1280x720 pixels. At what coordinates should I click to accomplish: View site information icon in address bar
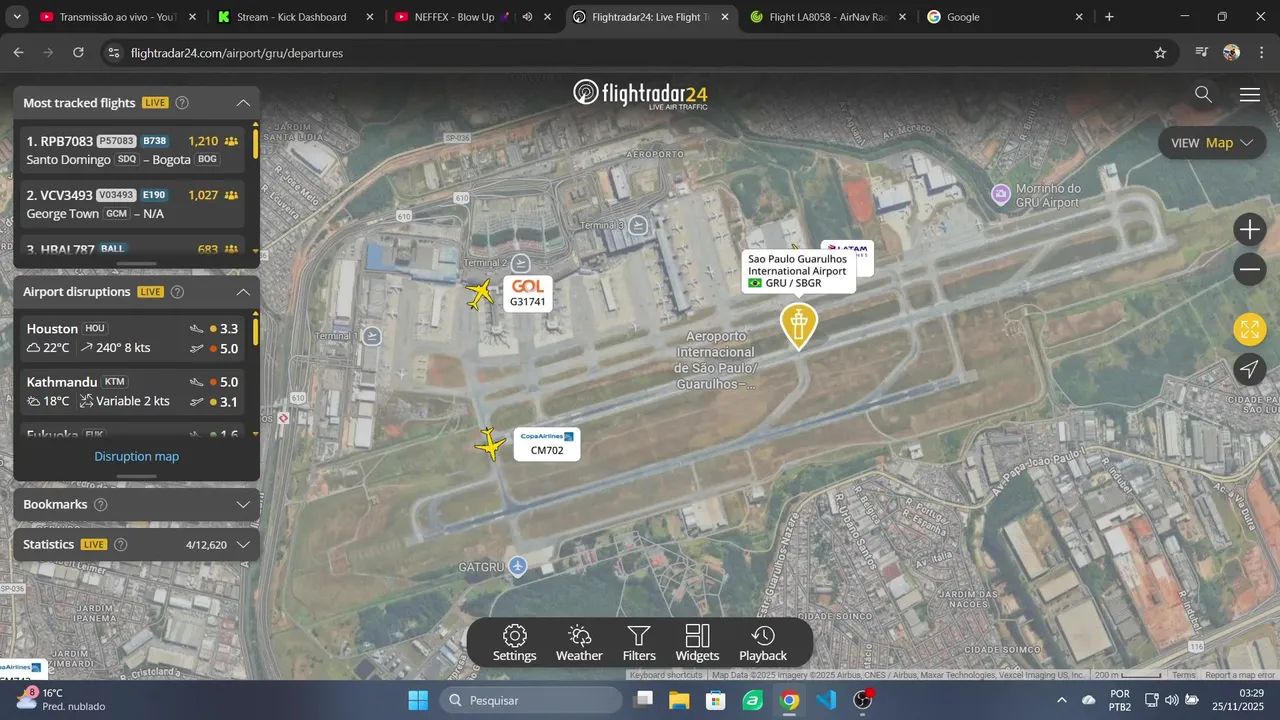[113, 53]
